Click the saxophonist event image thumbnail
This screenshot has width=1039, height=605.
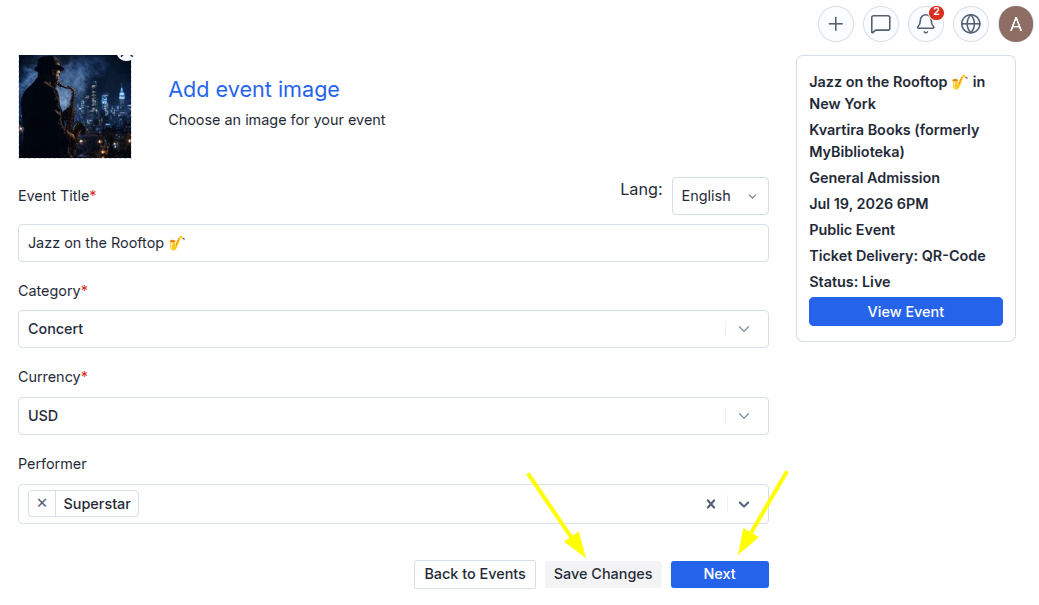point(75,107)
